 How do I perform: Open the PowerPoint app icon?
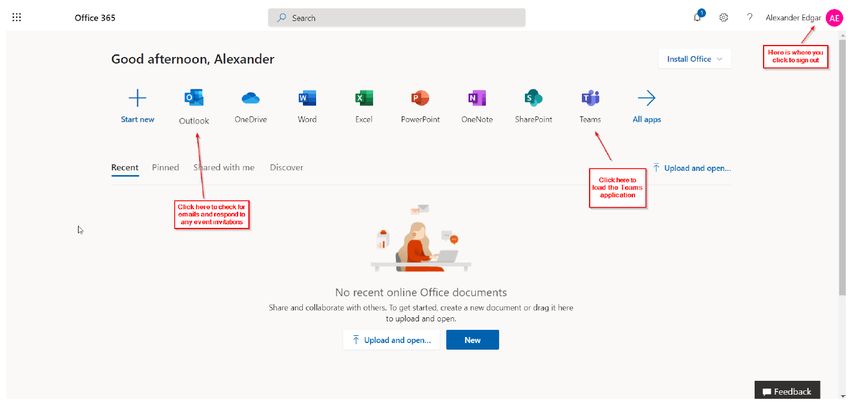pos(420,98)
